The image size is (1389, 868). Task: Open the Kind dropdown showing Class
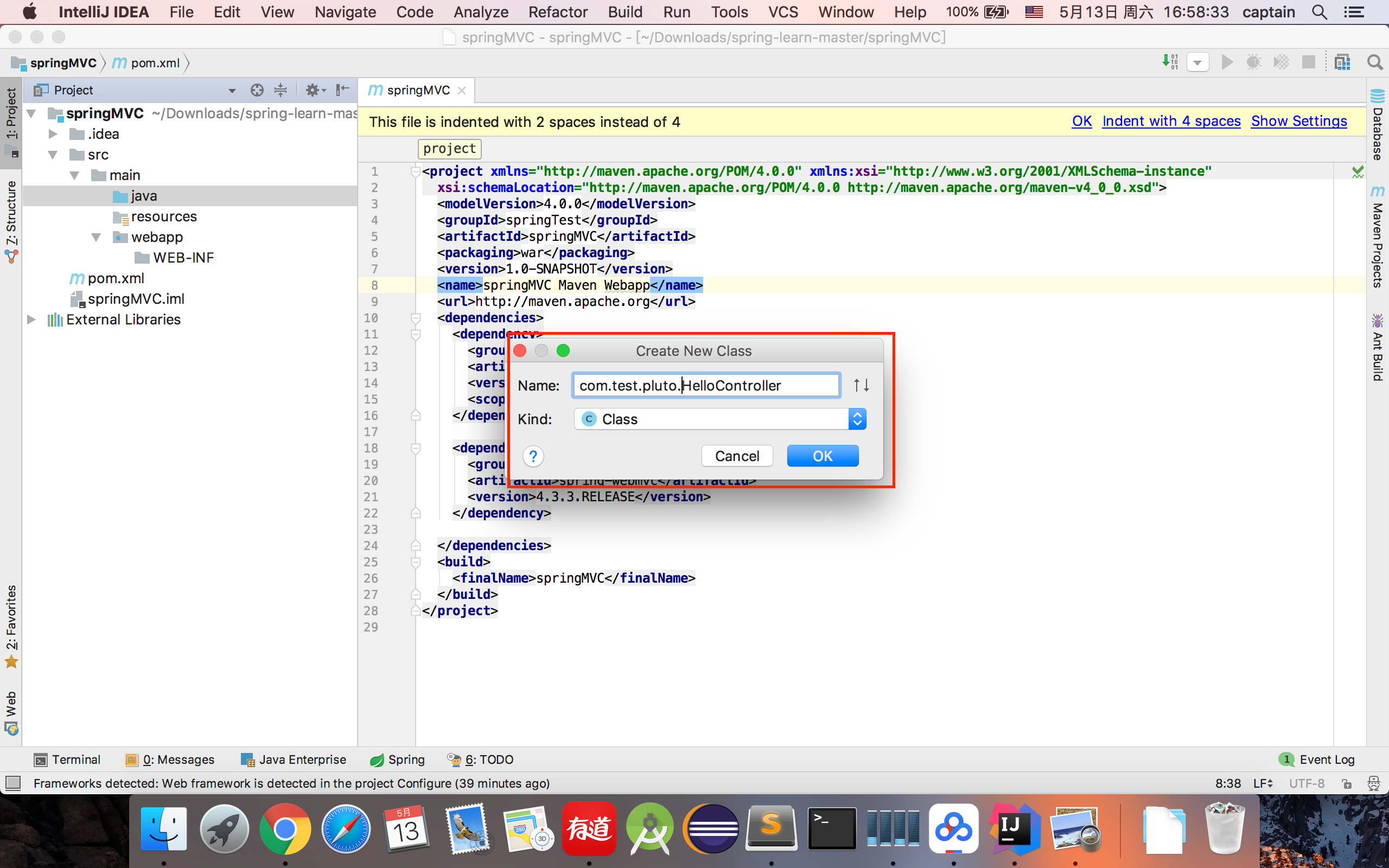[856, 418]
